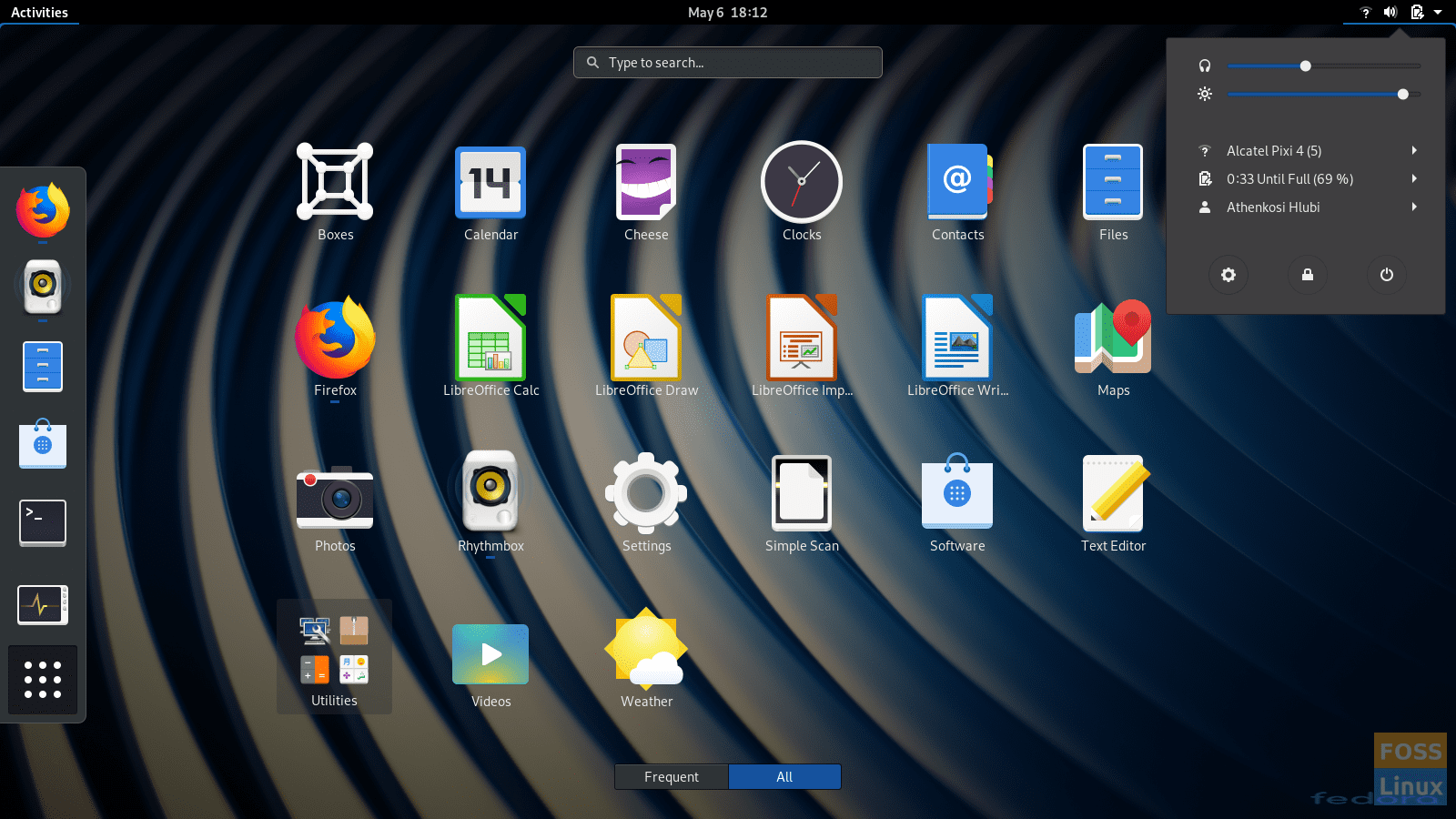Open the Maps application
This screenshot has height=819, width=1456.
pos(1113,338)
